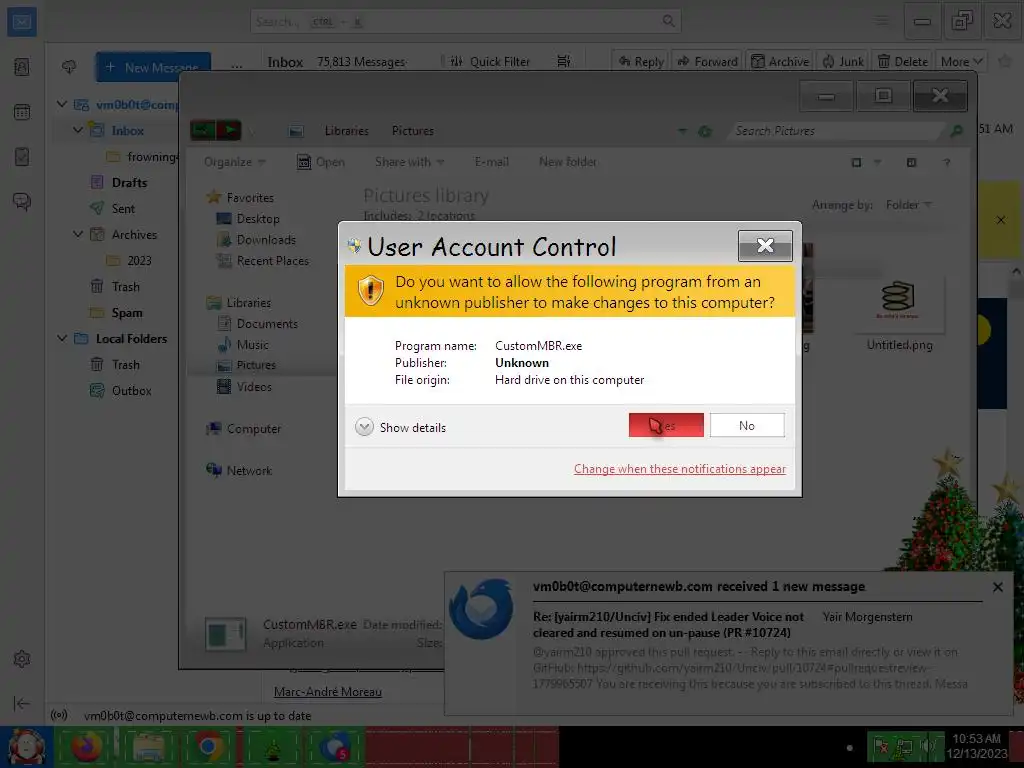Select the 2023 archive folder
Screen dimensions: 1024x768
point(139,261)
